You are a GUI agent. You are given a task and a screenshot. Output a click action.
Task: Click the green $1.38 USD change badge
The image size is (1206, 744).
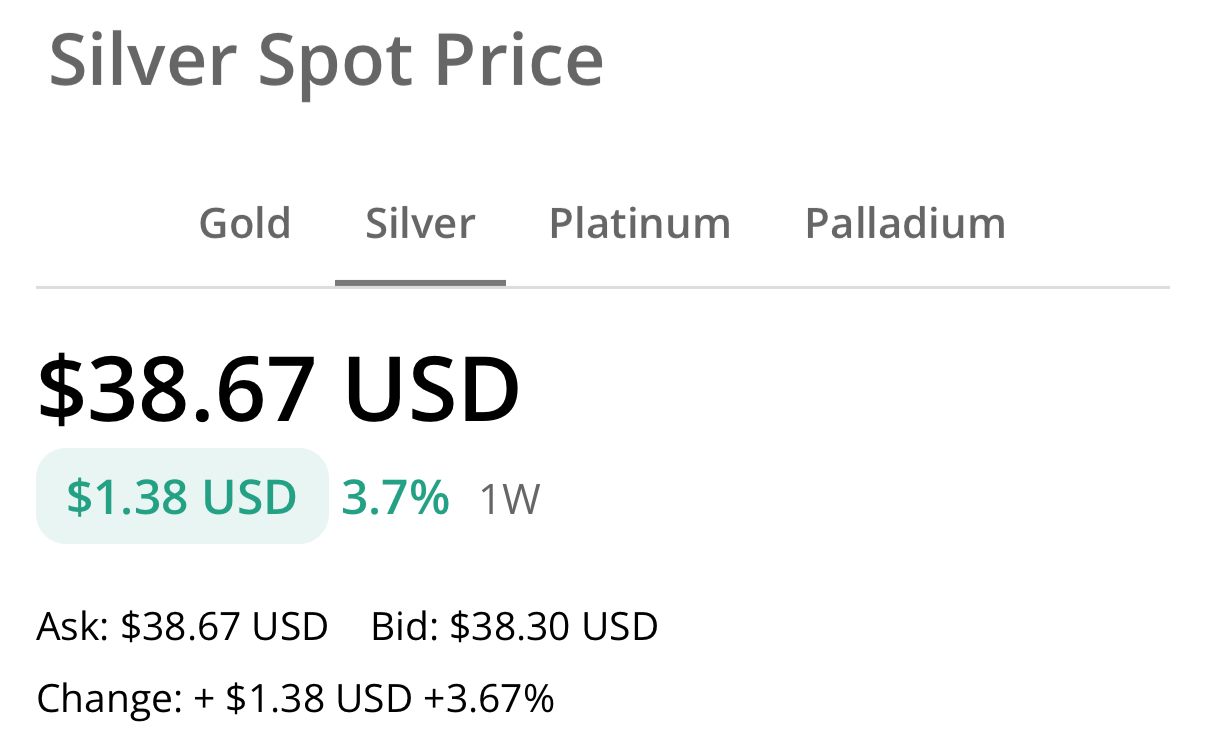tap(182, 497)
